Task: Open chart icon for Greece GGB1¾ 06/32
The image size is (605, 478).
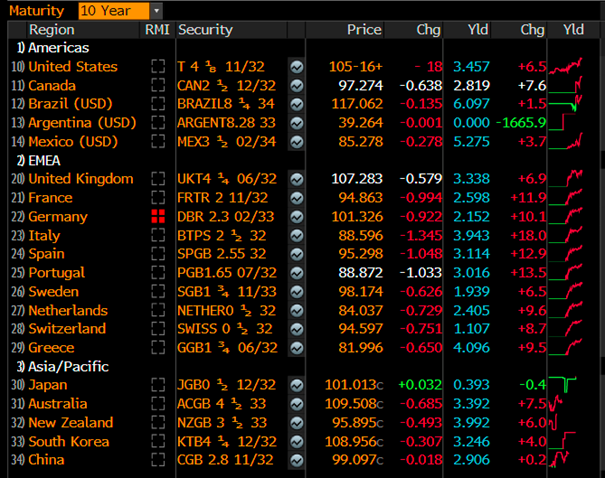Action: [x=296, y=348]
